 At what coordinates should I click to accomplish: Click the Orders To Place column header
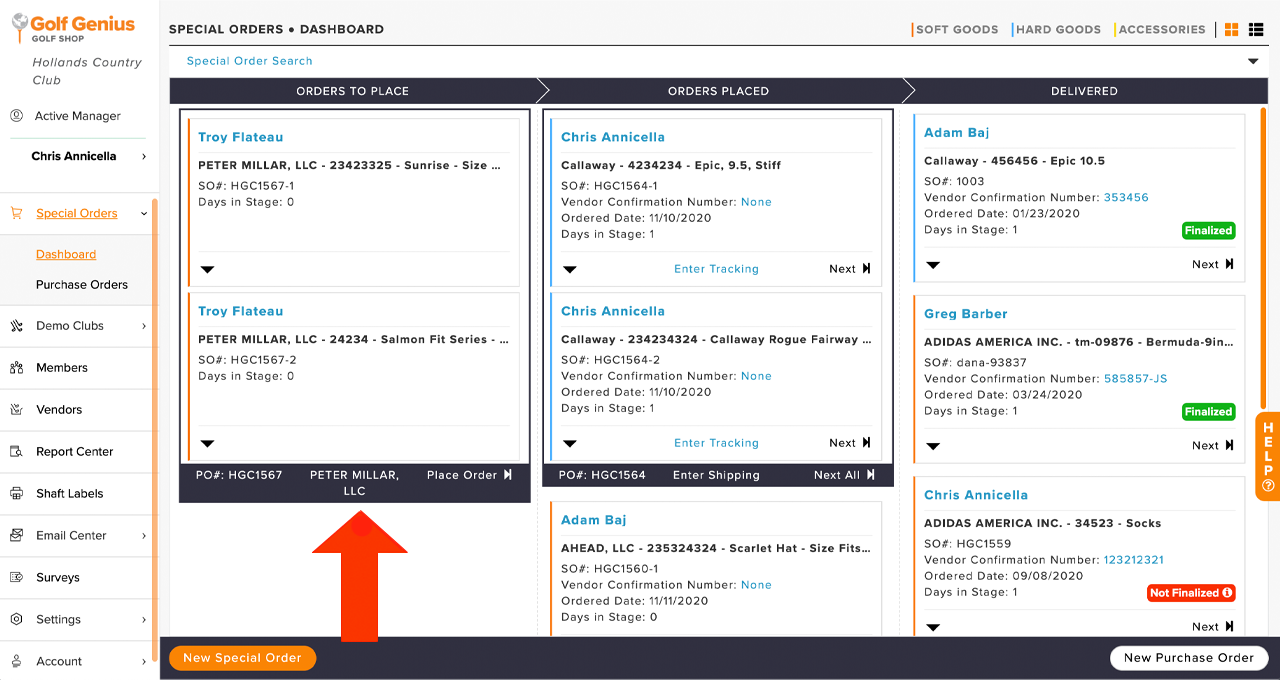(353, 91)
